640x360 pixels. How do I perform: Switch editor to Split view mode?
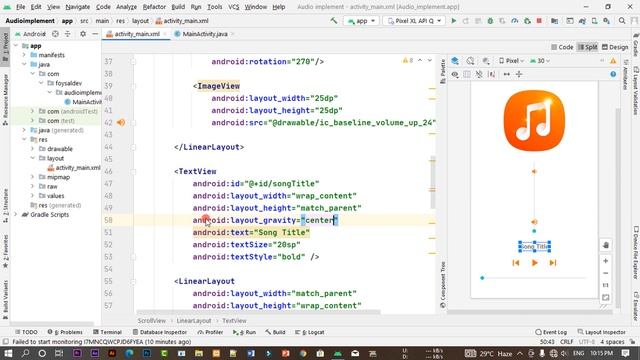[x=587, y=47]
